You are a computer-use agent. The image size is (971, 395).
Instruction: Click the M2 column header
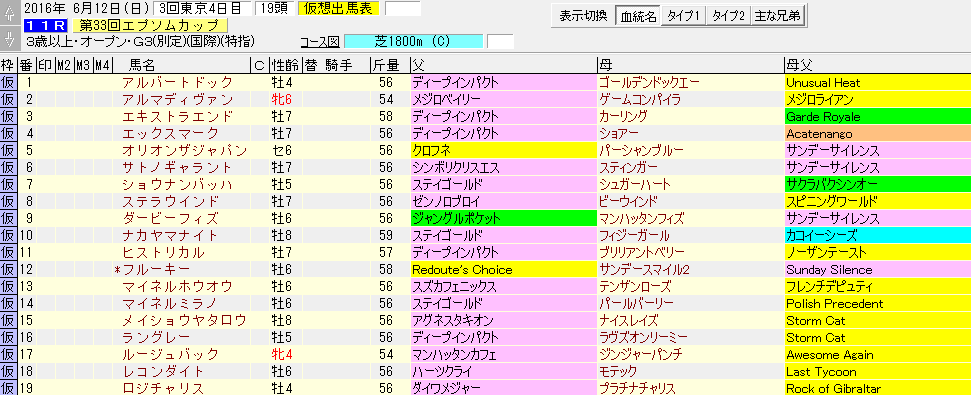64,65
